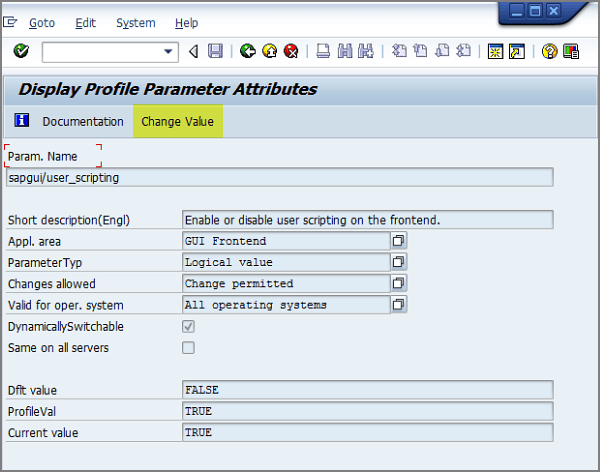
Task: Click the First Page icon
Action: (399, 51)
